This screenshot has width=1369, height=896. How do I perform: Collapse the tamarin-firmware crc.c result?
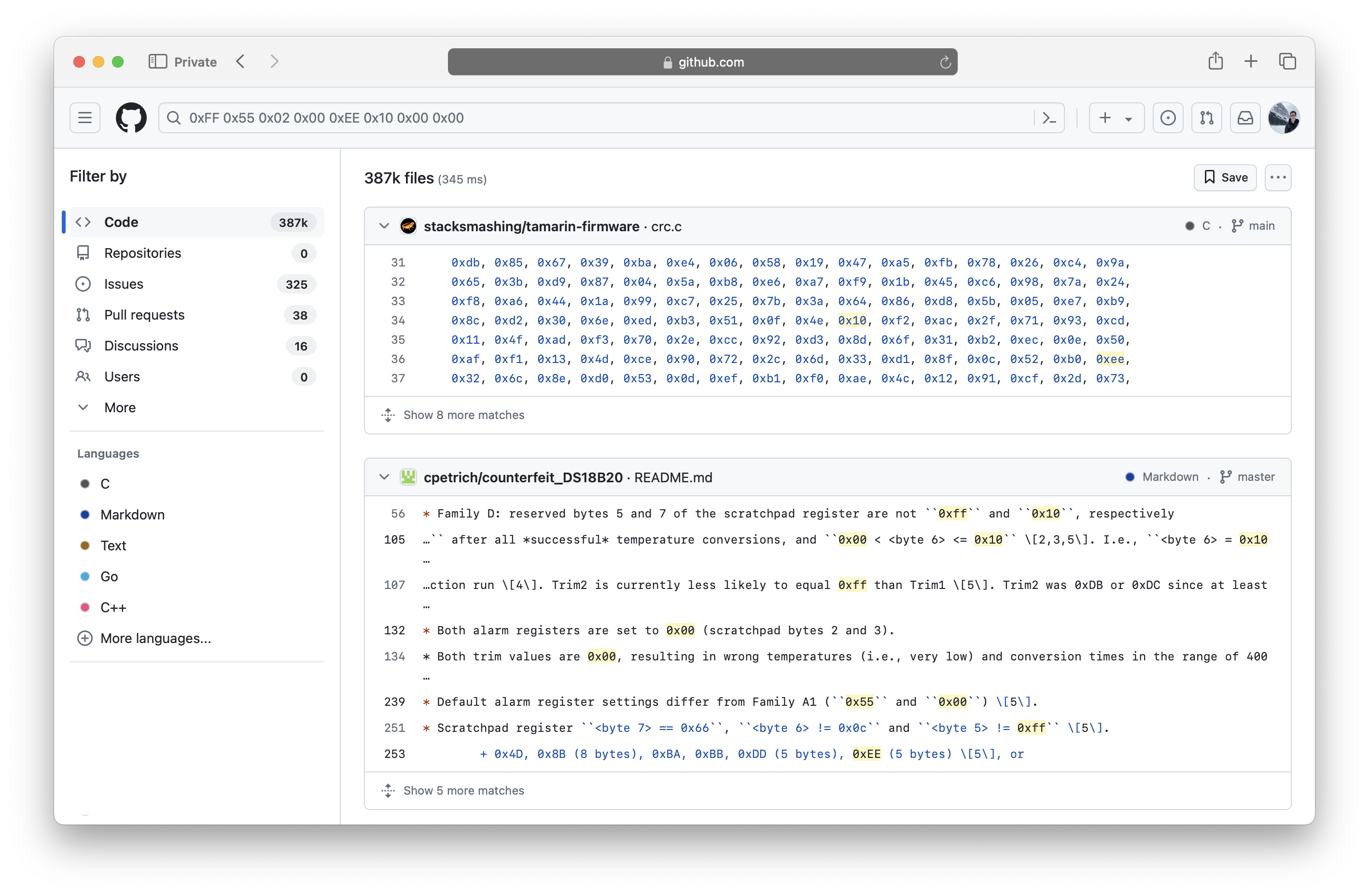tap(384, 226)
